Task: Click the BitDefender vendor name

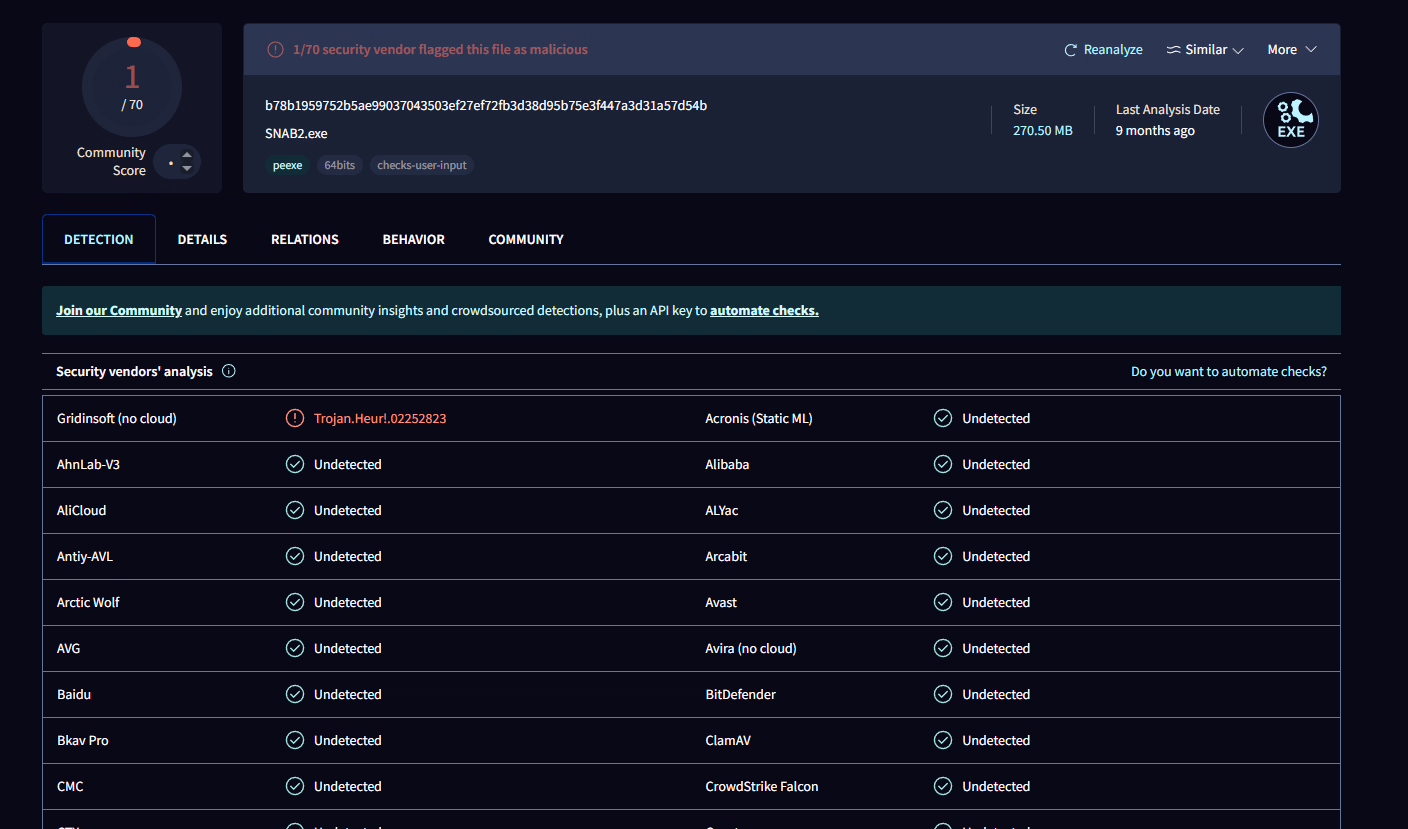Action: [740, 694]
